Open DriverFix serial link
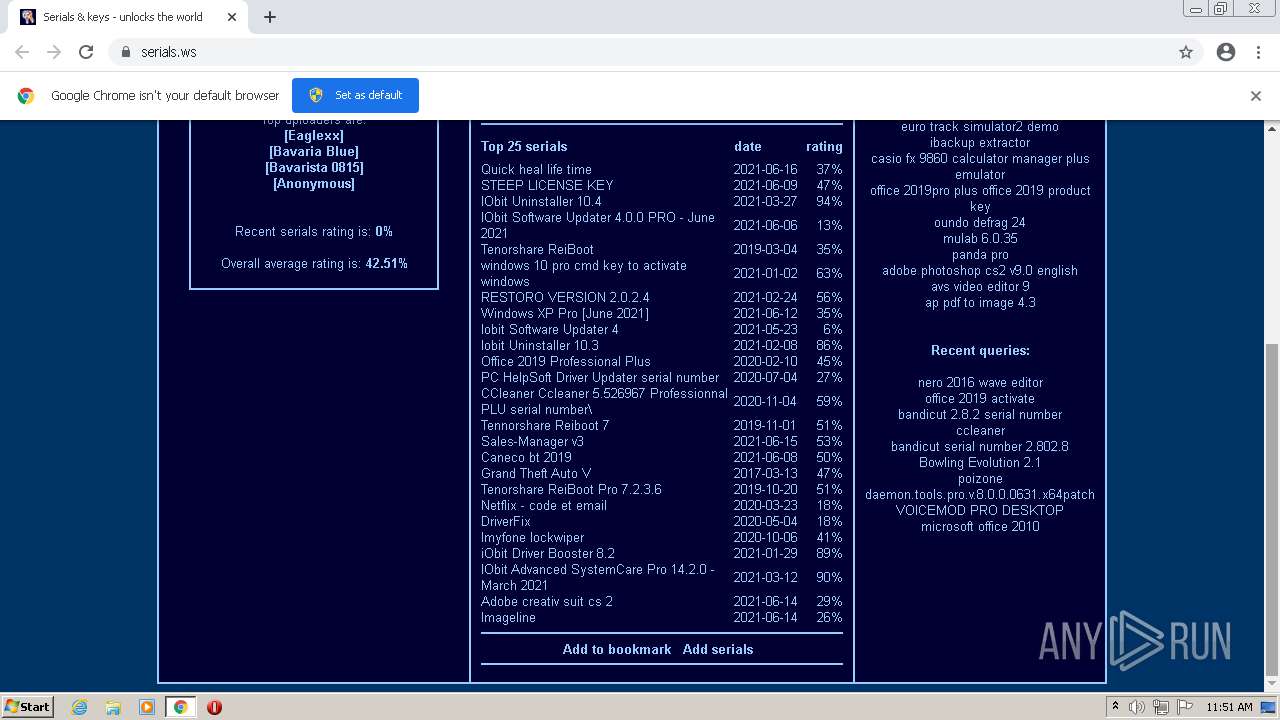This screenshot has width=1280, height=720. (506, 521)
